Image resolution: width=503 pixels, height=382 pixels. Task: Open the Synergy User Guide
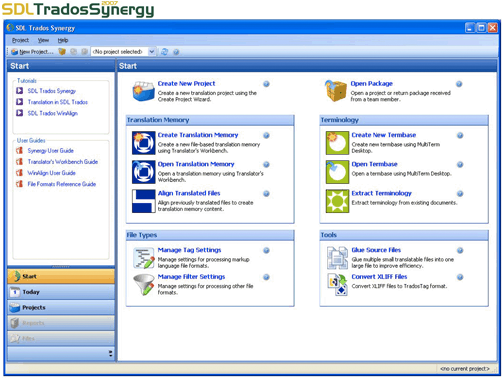point(50,151)
